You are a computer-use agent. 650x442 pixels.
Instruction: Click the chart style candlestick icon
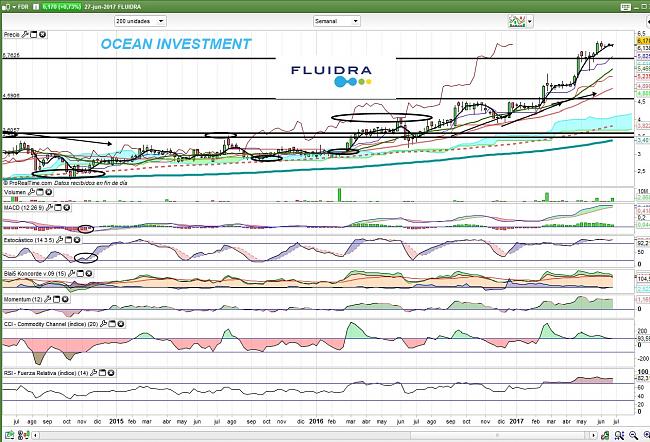pyautogui.click(x=517, y=21)
